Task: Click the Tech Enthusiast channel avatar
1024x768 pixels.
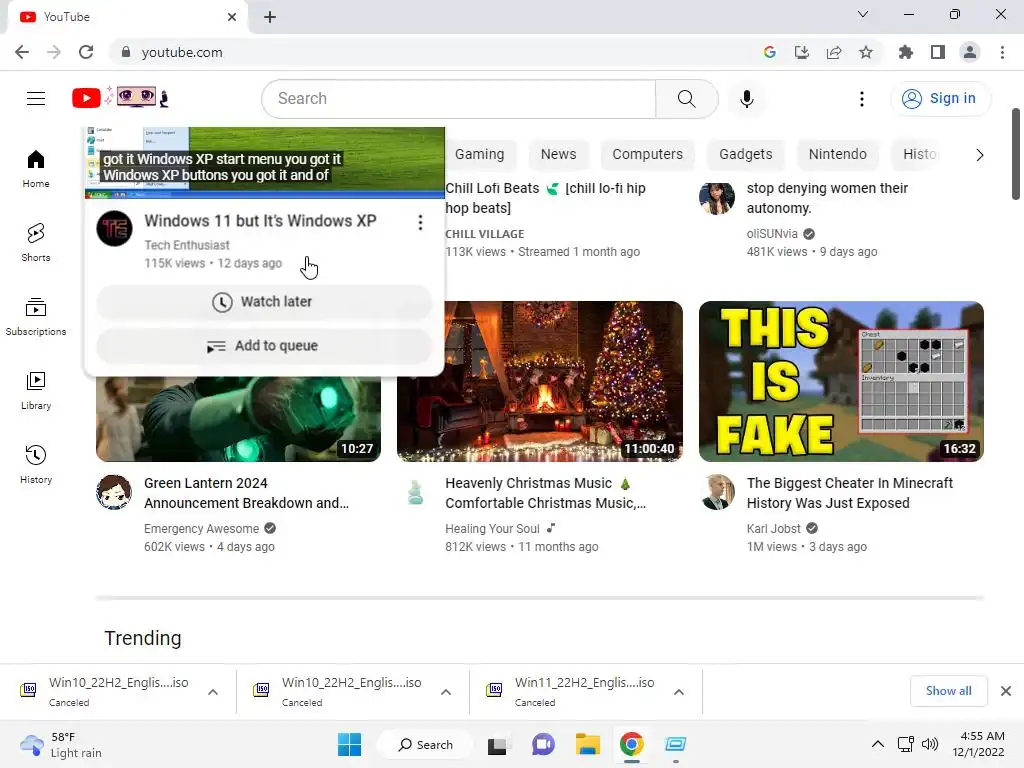Action: [114, 229]
